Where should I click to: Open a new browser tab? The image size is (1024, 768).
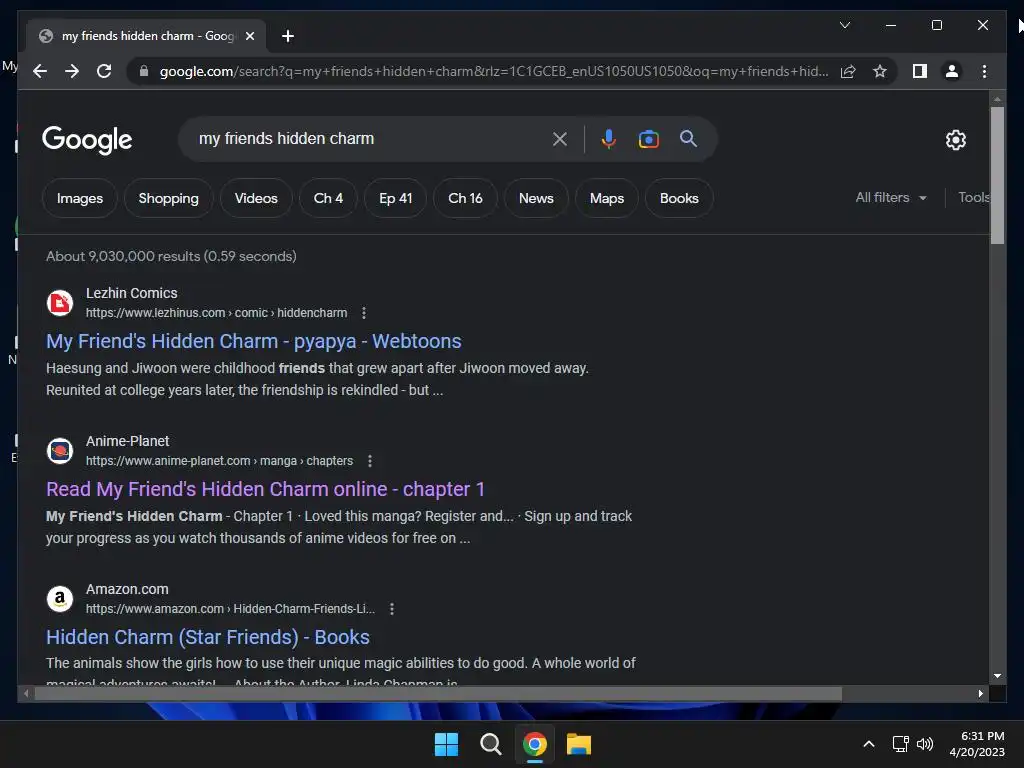287,36
